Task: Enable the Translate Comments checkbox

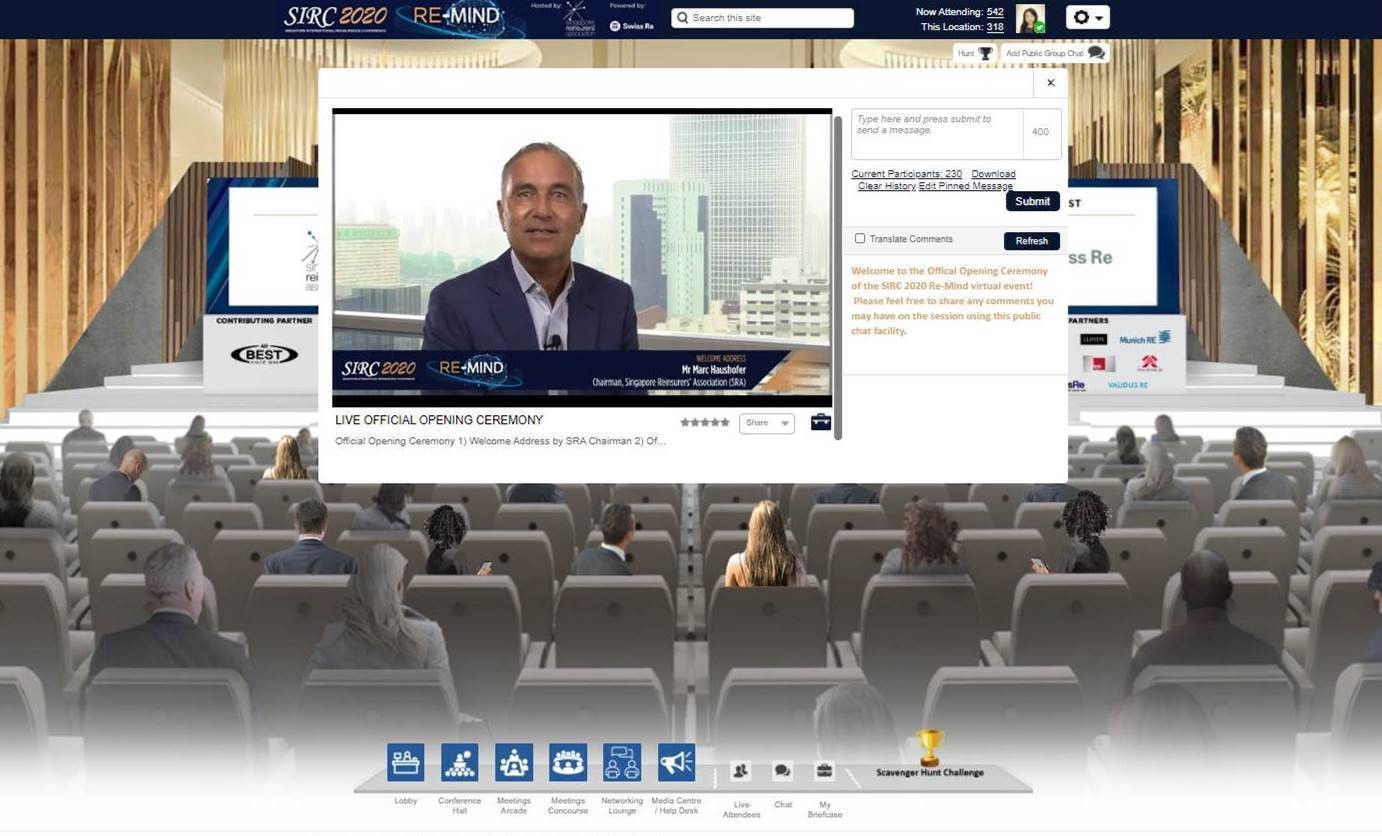Action: point(859,239)
